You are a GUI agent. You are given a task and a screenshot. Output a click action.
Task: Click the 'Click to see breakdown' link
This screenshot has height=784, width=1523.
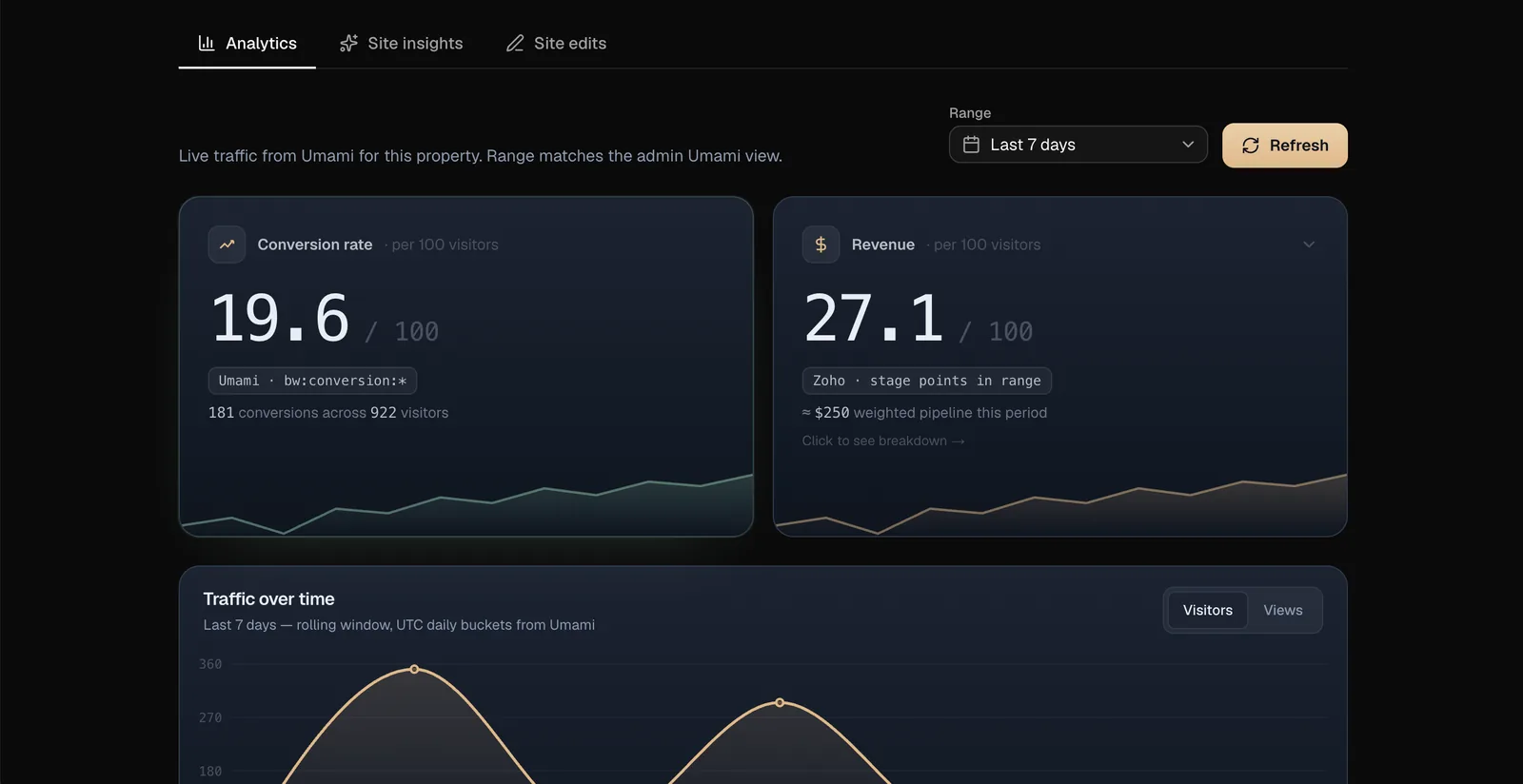tap(883, 441)
